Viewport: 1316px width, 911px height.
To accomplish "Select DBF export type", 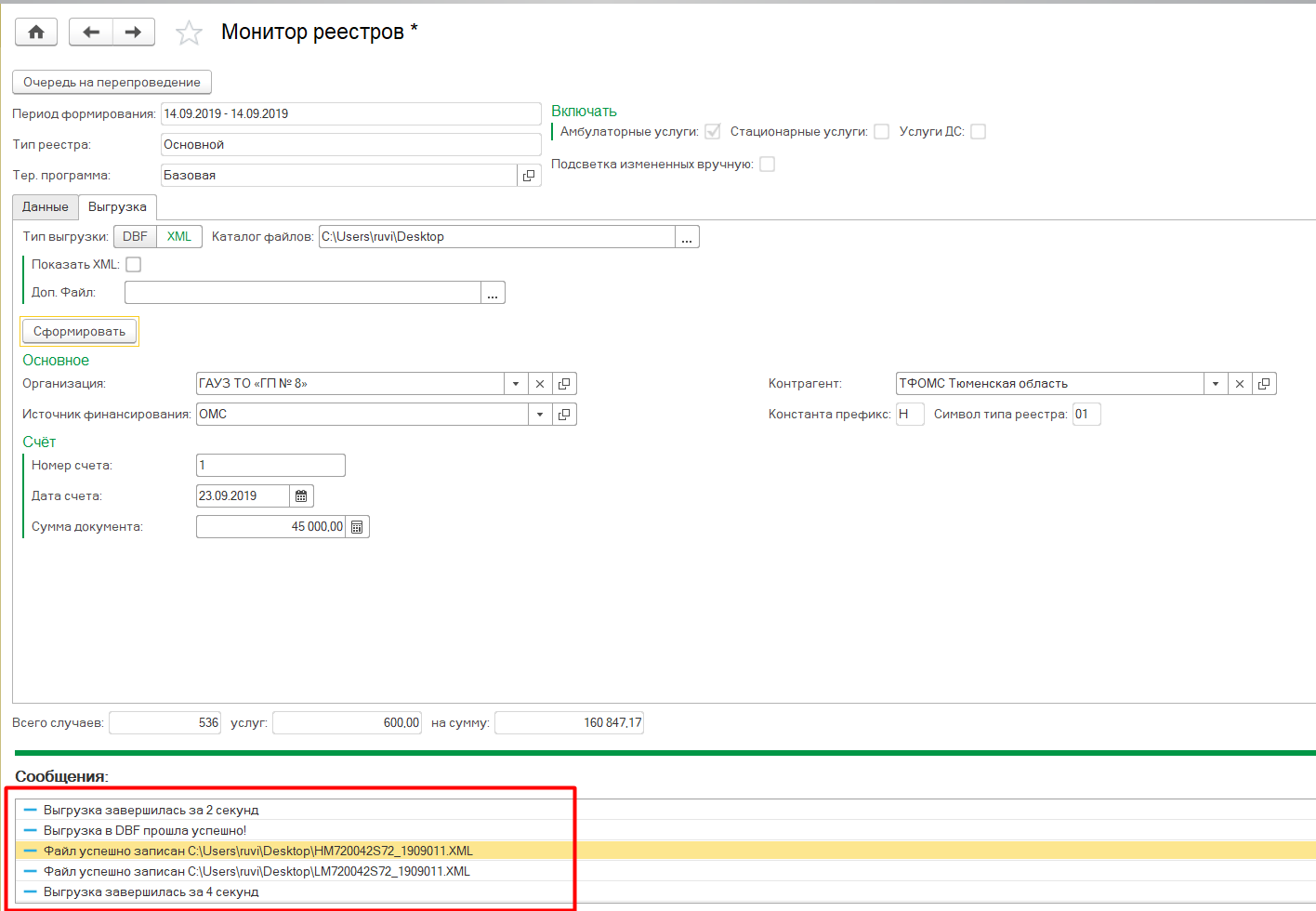I will [x=136, y=237].
